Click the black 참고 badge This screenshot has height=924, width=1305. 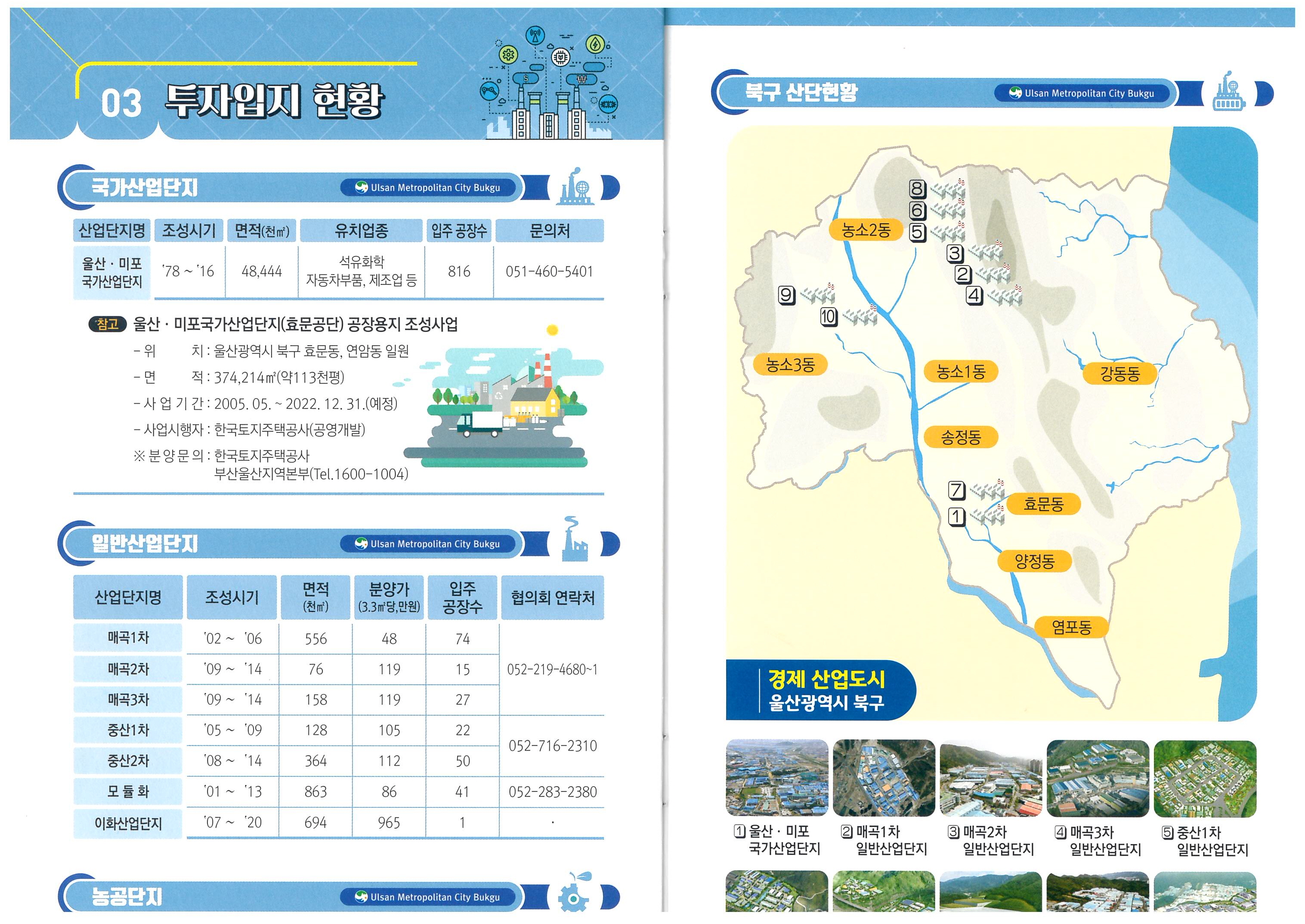[107, 324]
